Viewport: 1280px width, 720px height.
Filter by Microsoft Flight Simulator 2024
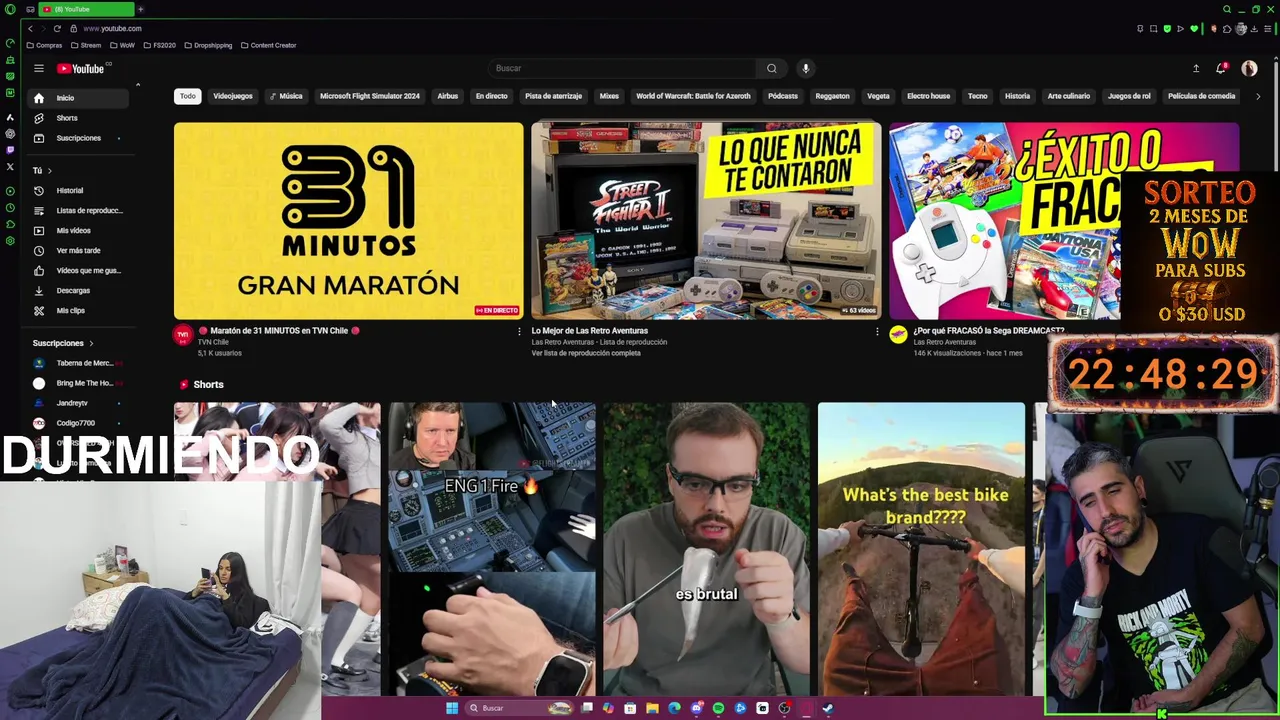(x=370, y=96)
